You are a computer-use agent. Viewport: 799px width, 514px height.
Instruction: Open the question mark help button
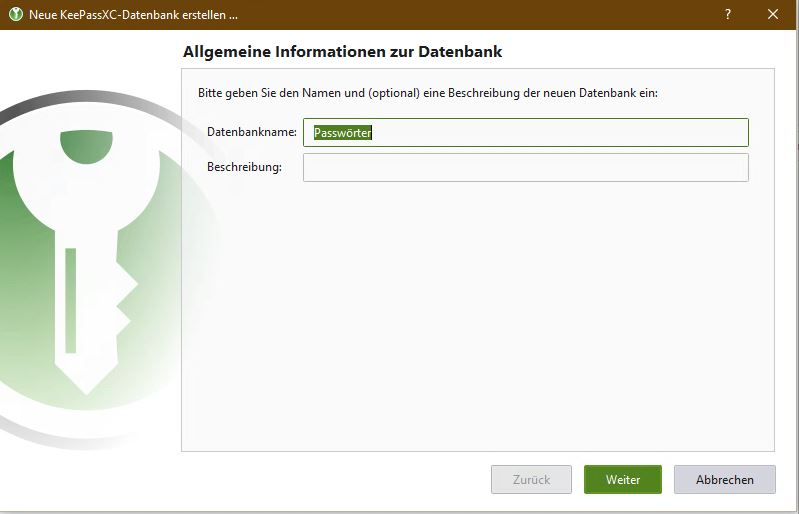727,14
